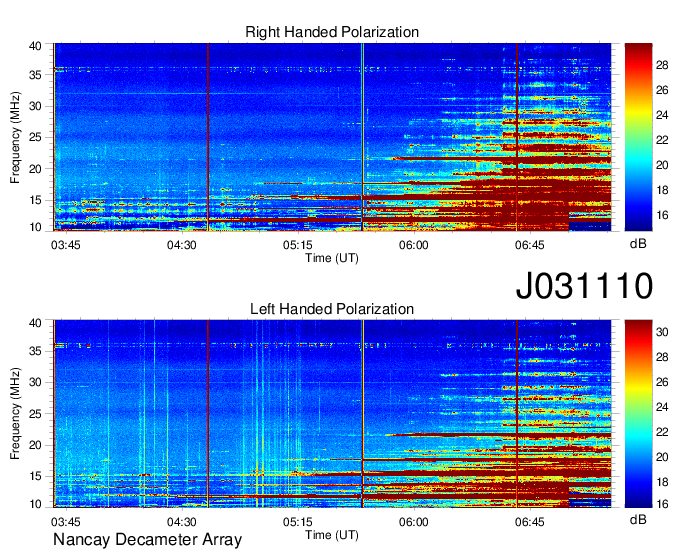The width and height of the screenshot is (680, 552).
Task: Click 05:15 time tick of Right Handed plot
Action: click(298, 245)
